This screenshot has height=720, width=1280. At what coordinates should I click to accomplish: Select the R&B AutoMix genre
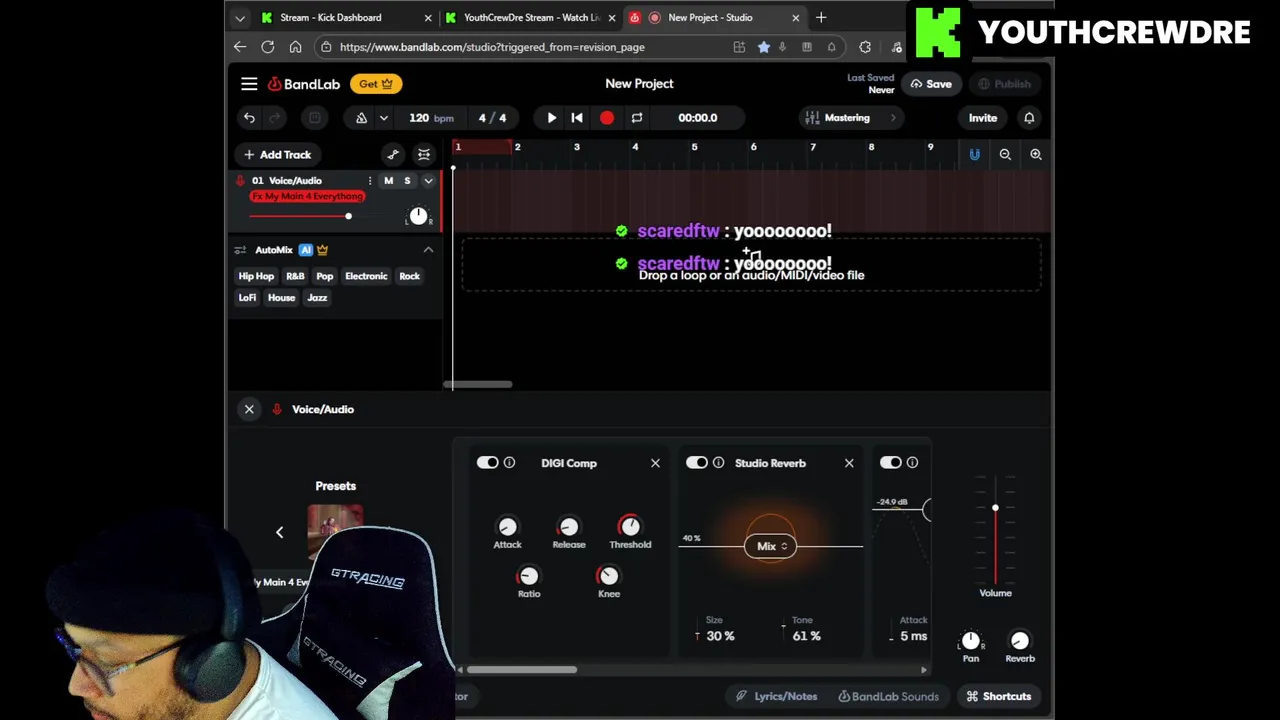pos(295,276)
